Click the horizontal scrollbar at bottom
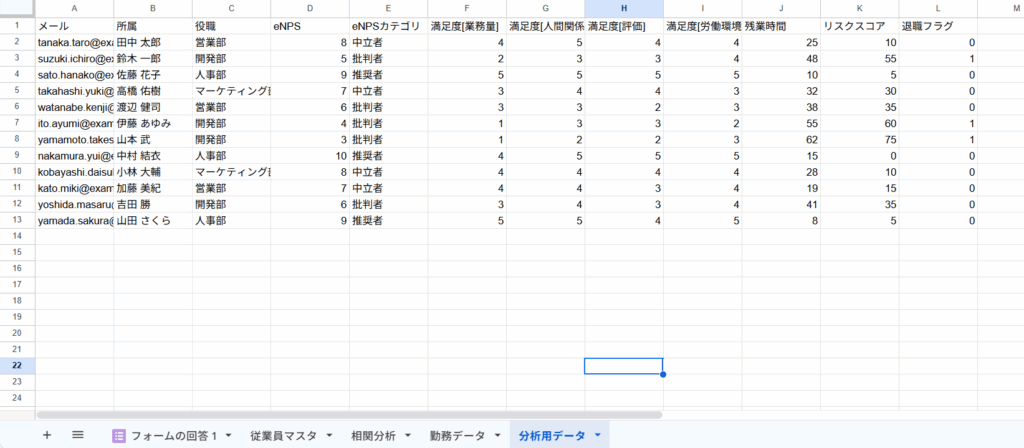The height and width of the screenshot is (448, 1024). tap(348, 414)
